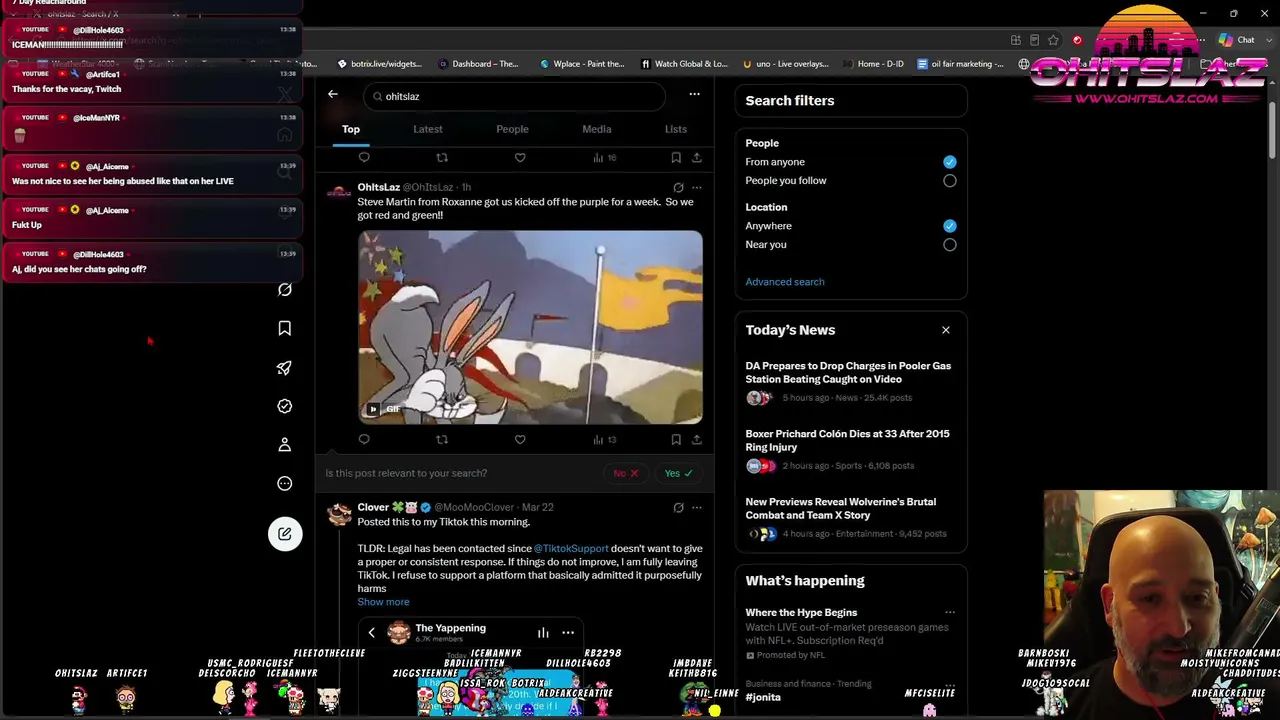1280x720 pixels.
Task: Switch to the Media tab
Action: coord(597,129)
